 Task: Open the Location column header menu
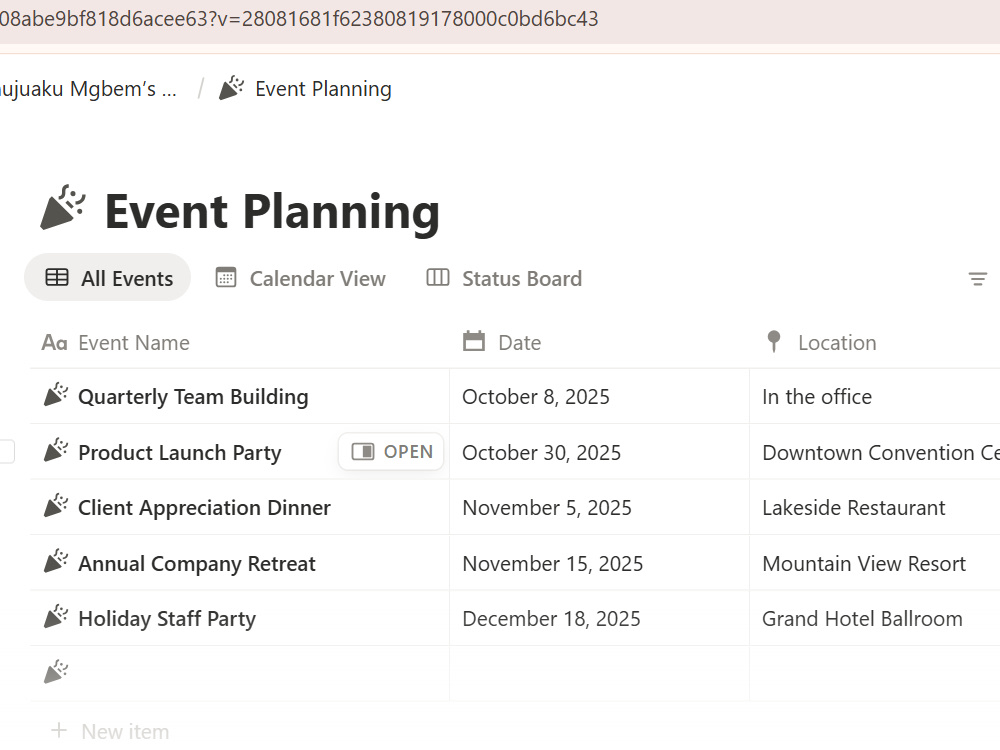(x=875, y=342)
